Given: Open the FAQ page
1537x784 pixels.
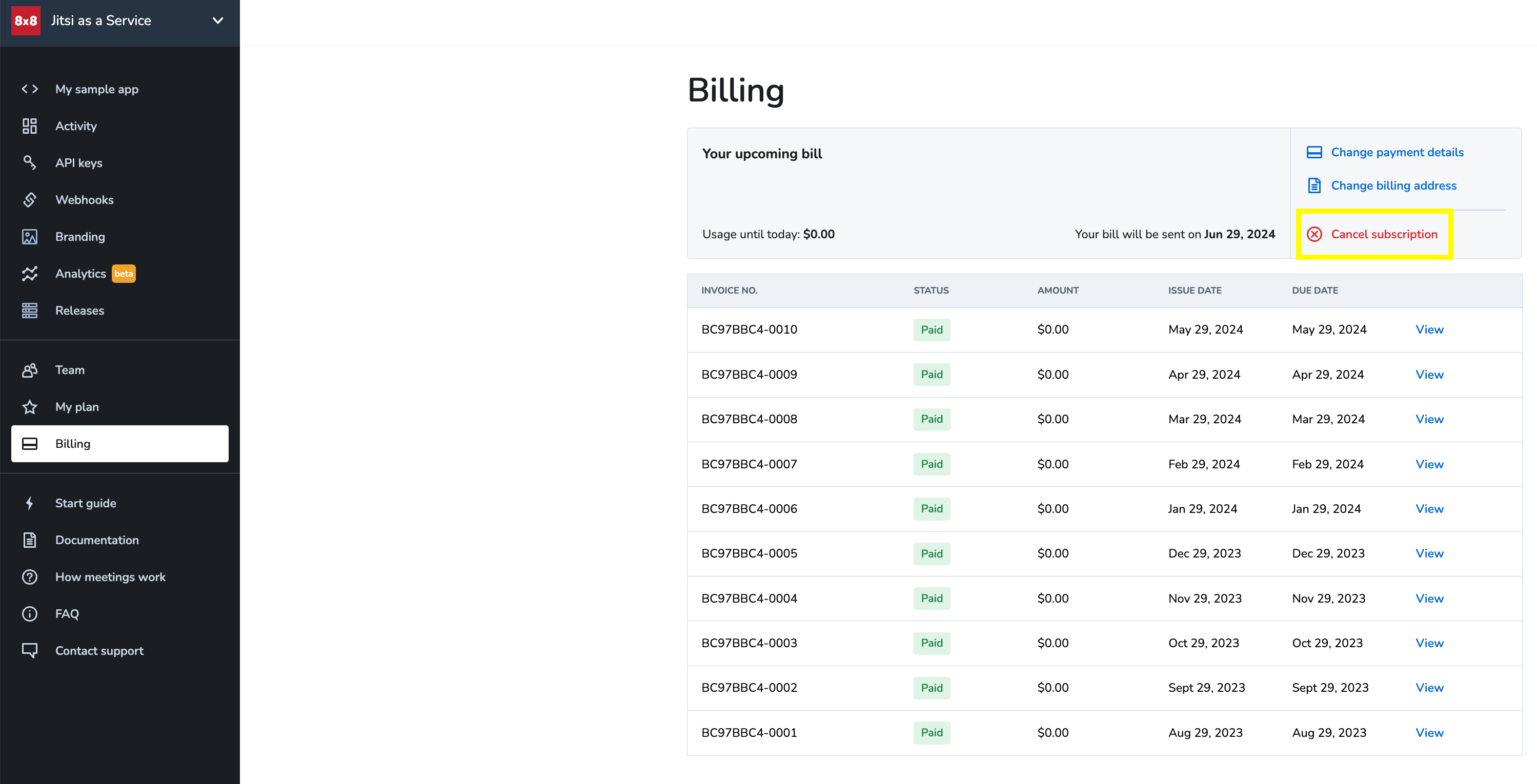Looking at the screenshot, I should click(67, 613).
